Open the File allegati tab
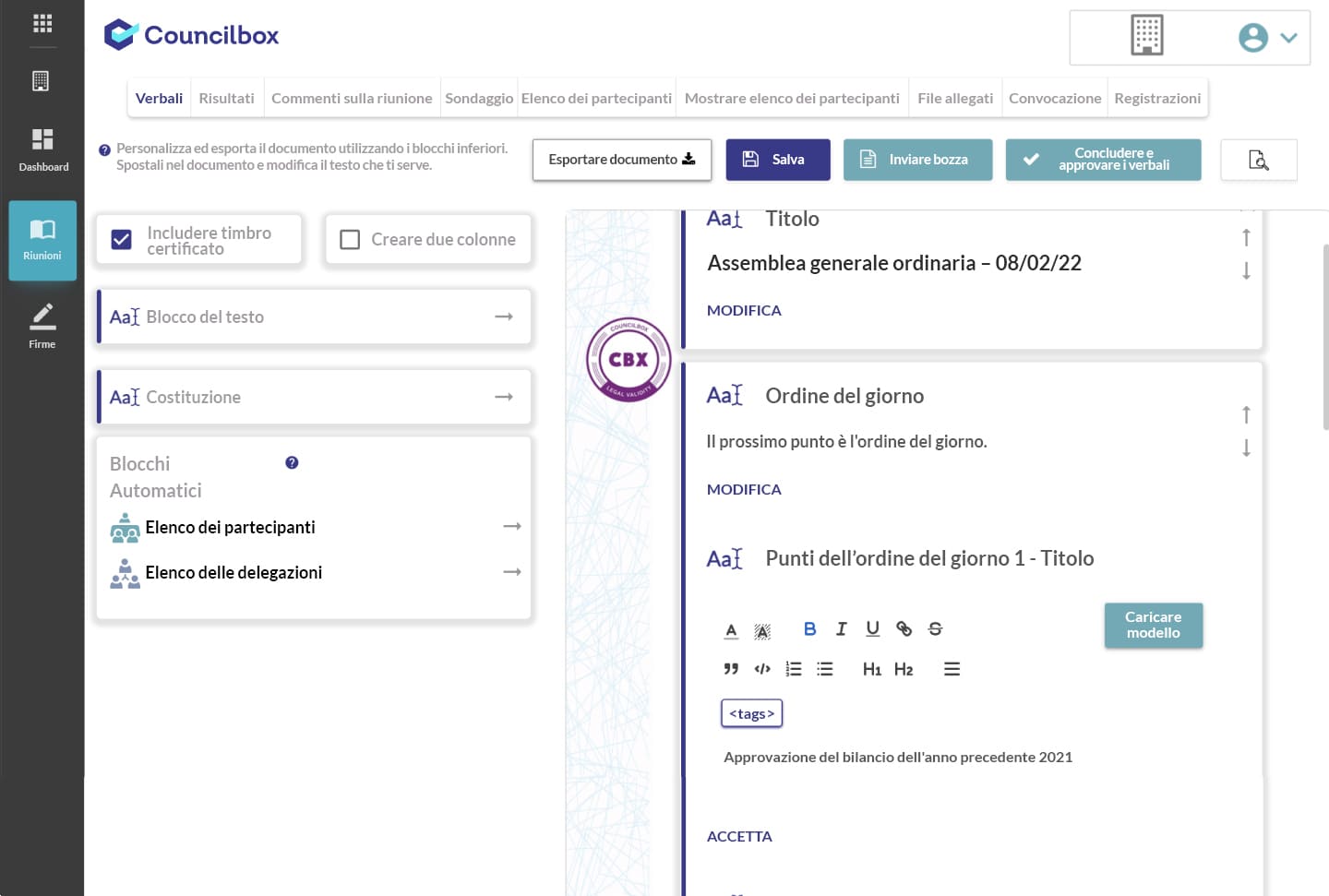 pyautogui.click(x=954, y=98)
